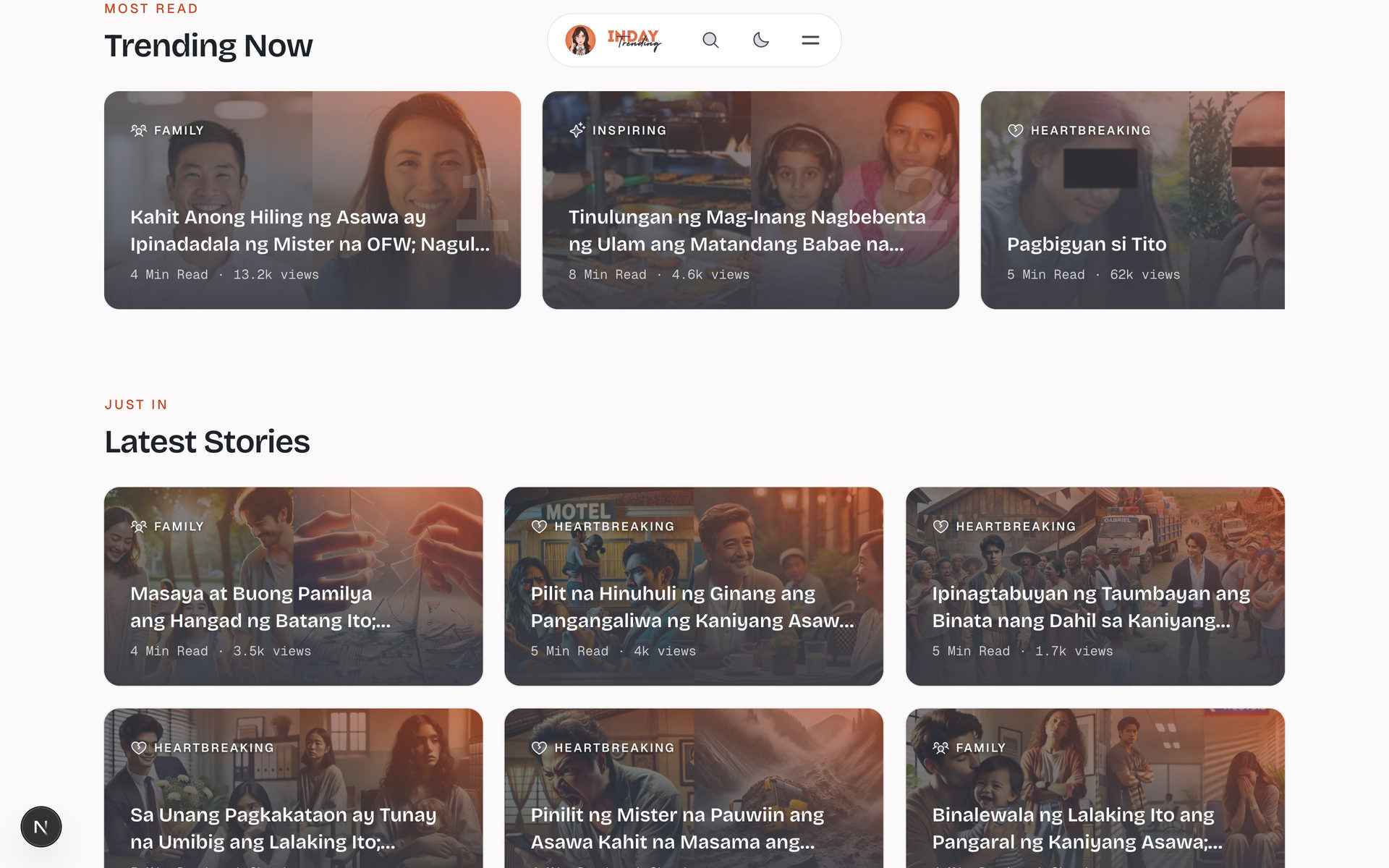Click heart icon on Pilit na Hinuhuli card
This screenshot has width=1389, height=868.
tap(539, 527)
